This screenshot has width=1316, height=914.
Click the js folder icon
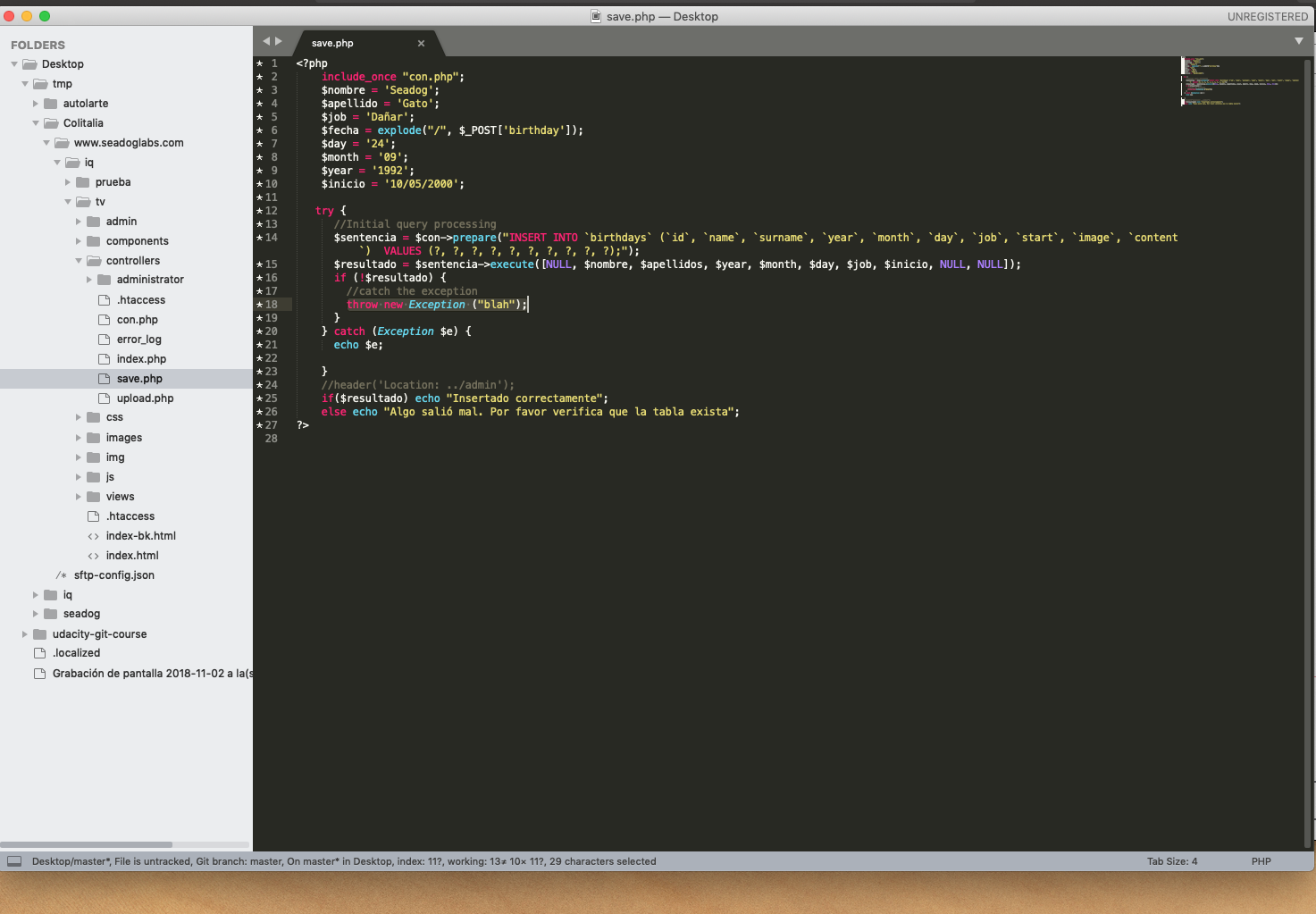pos(94,477)
